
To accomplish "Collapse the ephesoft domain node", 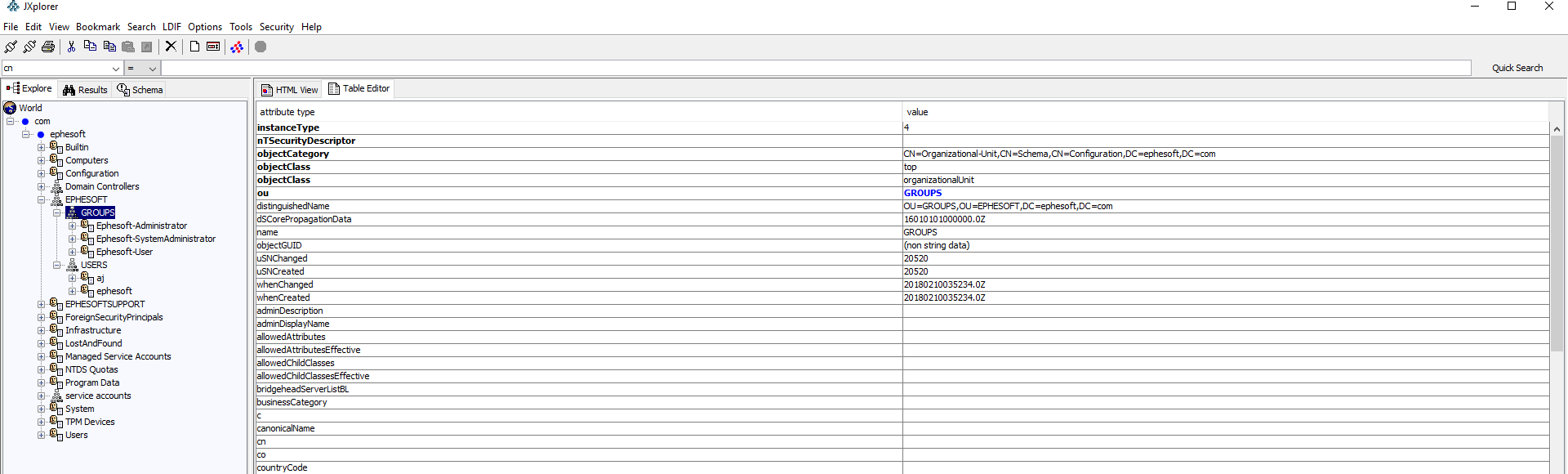I will (x=26, y=134).
